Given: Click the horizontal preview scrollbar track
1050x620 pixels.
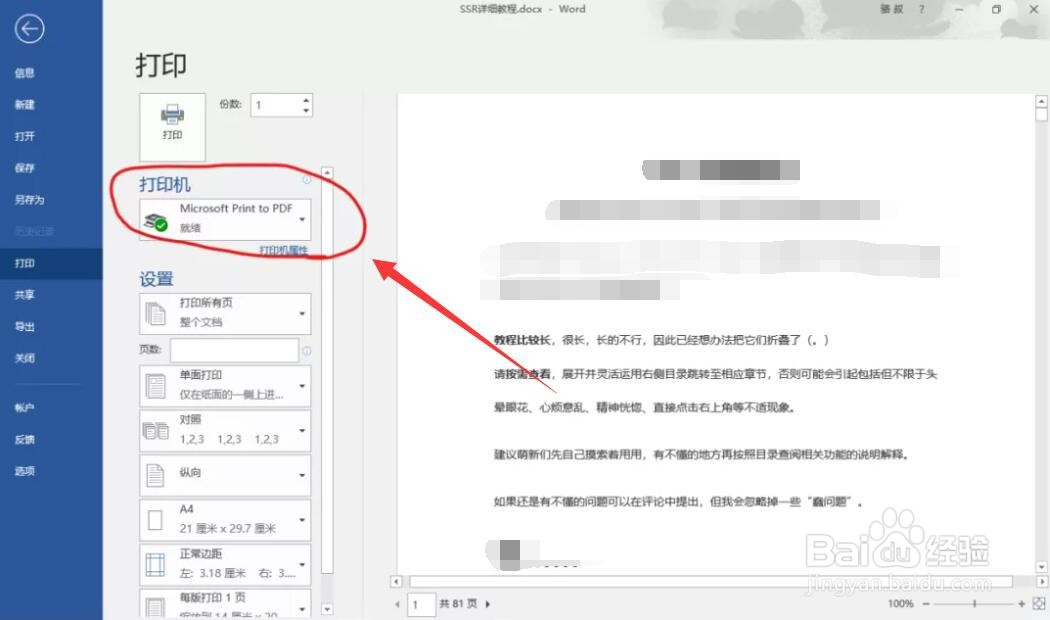Looking at the screenshot, I should [x=710, y=581].
